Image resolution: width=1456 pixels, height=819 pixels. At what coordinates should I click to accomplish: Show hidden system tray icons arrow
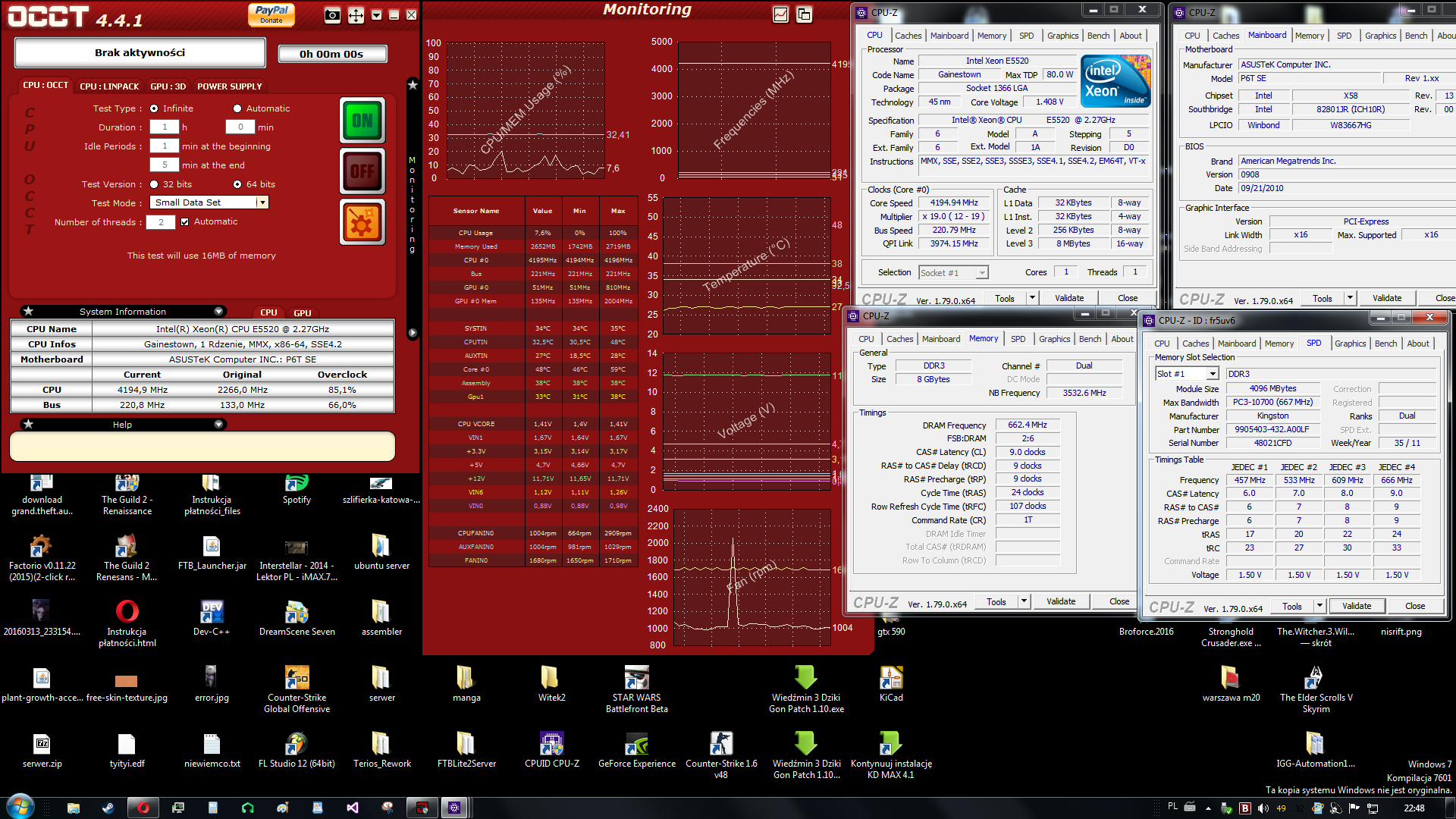1208,808
